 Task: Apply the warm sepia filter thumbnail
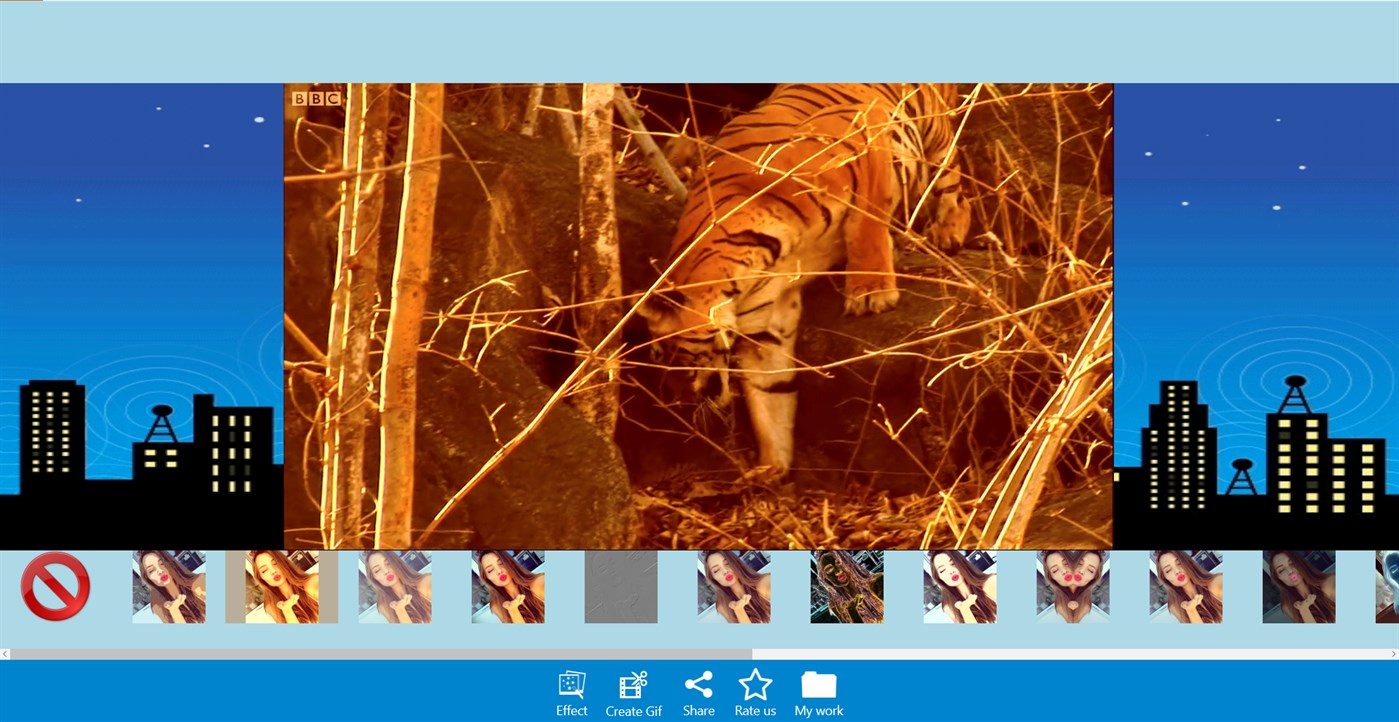[281, 587]
